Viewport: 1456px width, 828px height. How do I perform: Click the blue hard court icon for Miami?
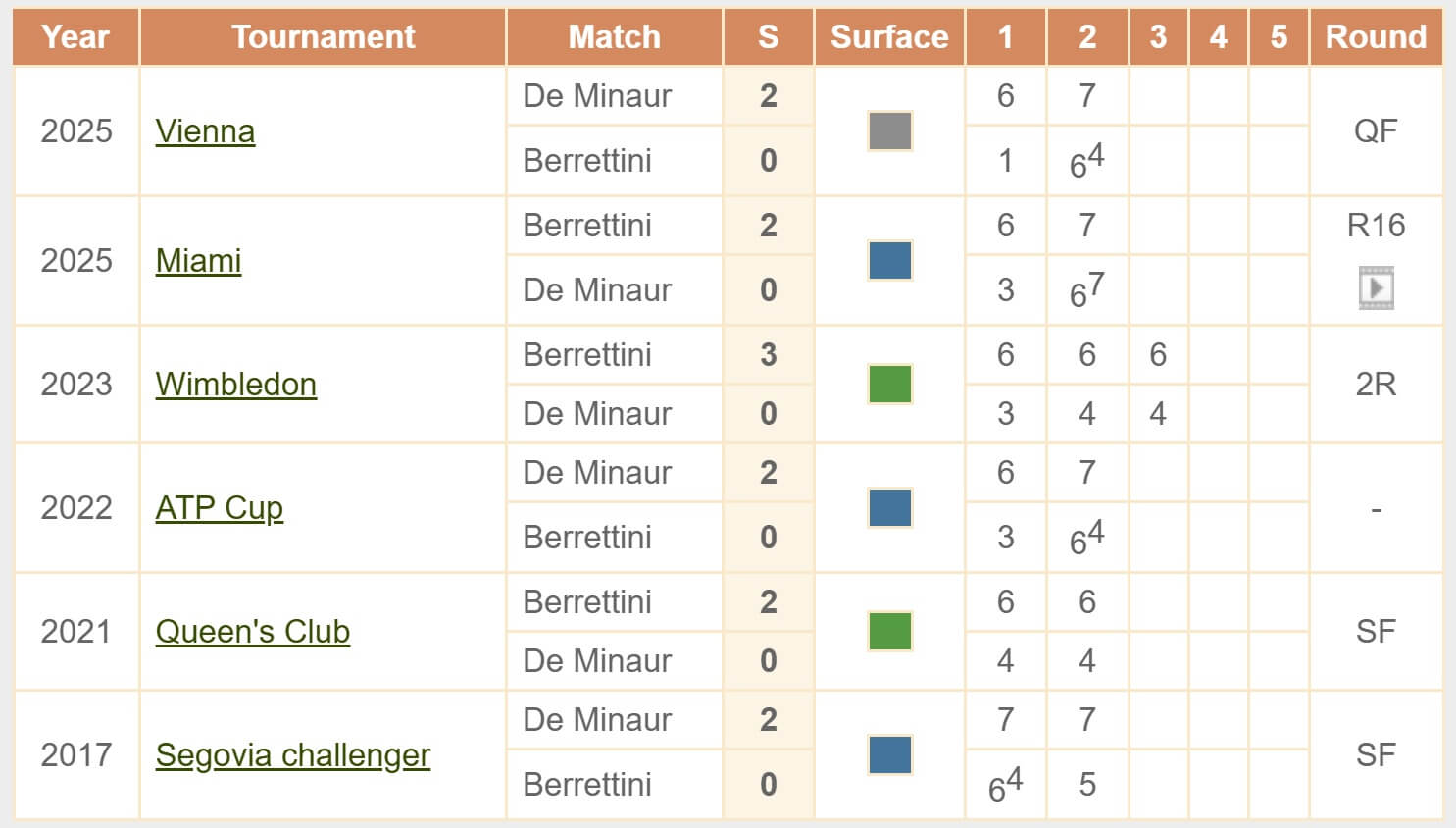pyautogui.click(x=888, y=258)
